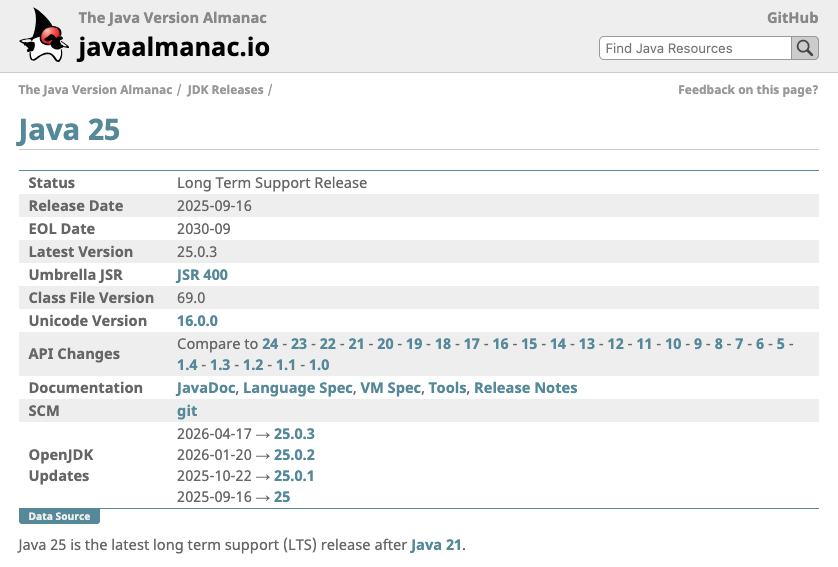Compare API changes to Java 9
The width and height of the screenshot is (838, 567).
pos(698,344)
